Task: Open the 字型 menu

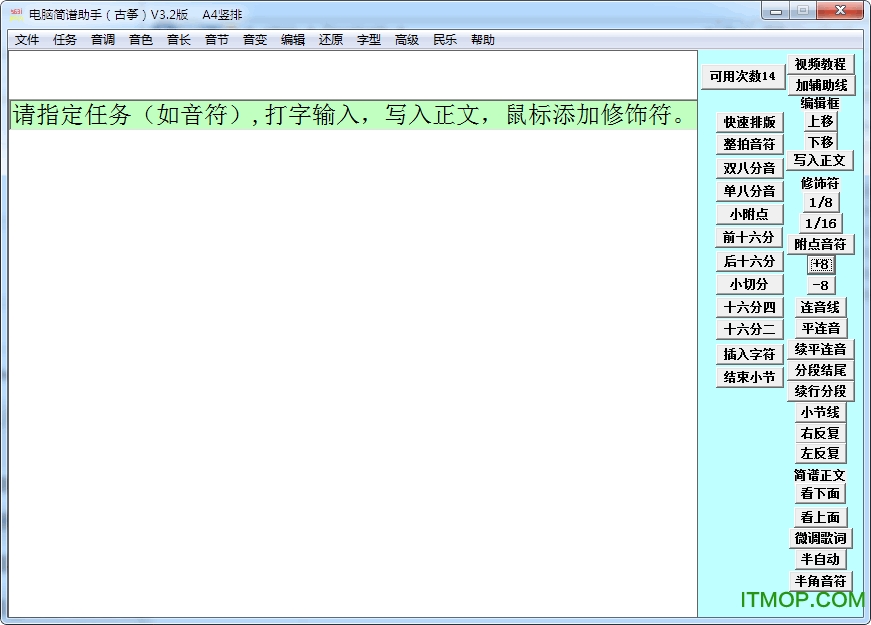Action: [x=369, y=40]
